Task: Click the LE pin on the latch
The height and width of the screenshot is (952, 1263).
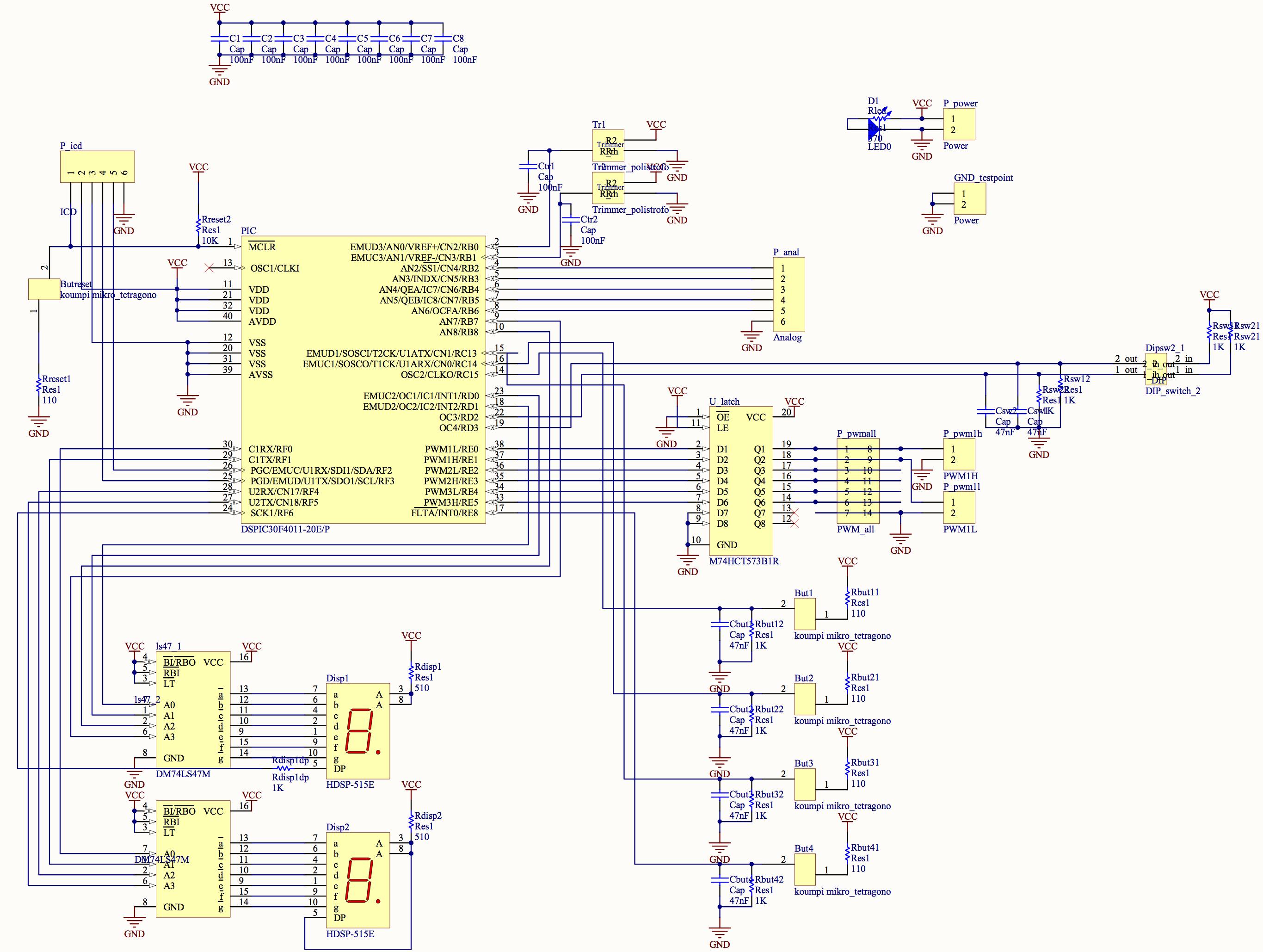Action: (723, 428)
